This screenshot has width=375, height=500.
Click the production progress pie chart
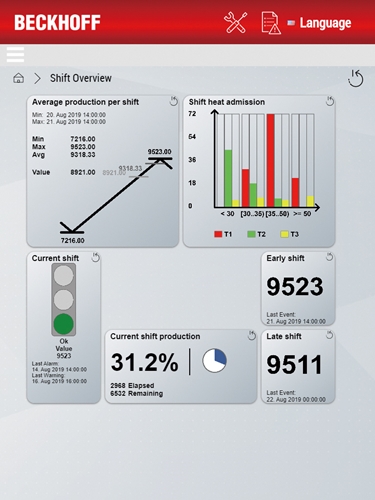[x=214, y=361]
